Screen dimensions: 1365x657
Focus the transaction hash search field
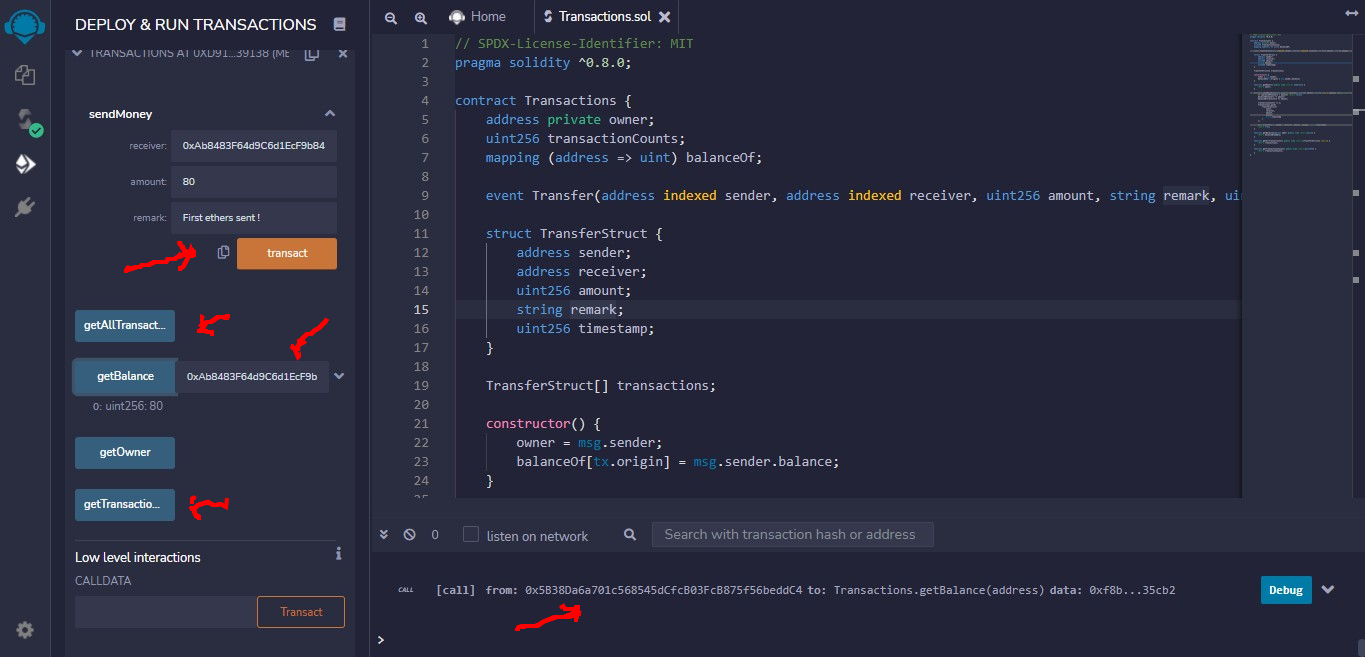click(x=791, y=535)
